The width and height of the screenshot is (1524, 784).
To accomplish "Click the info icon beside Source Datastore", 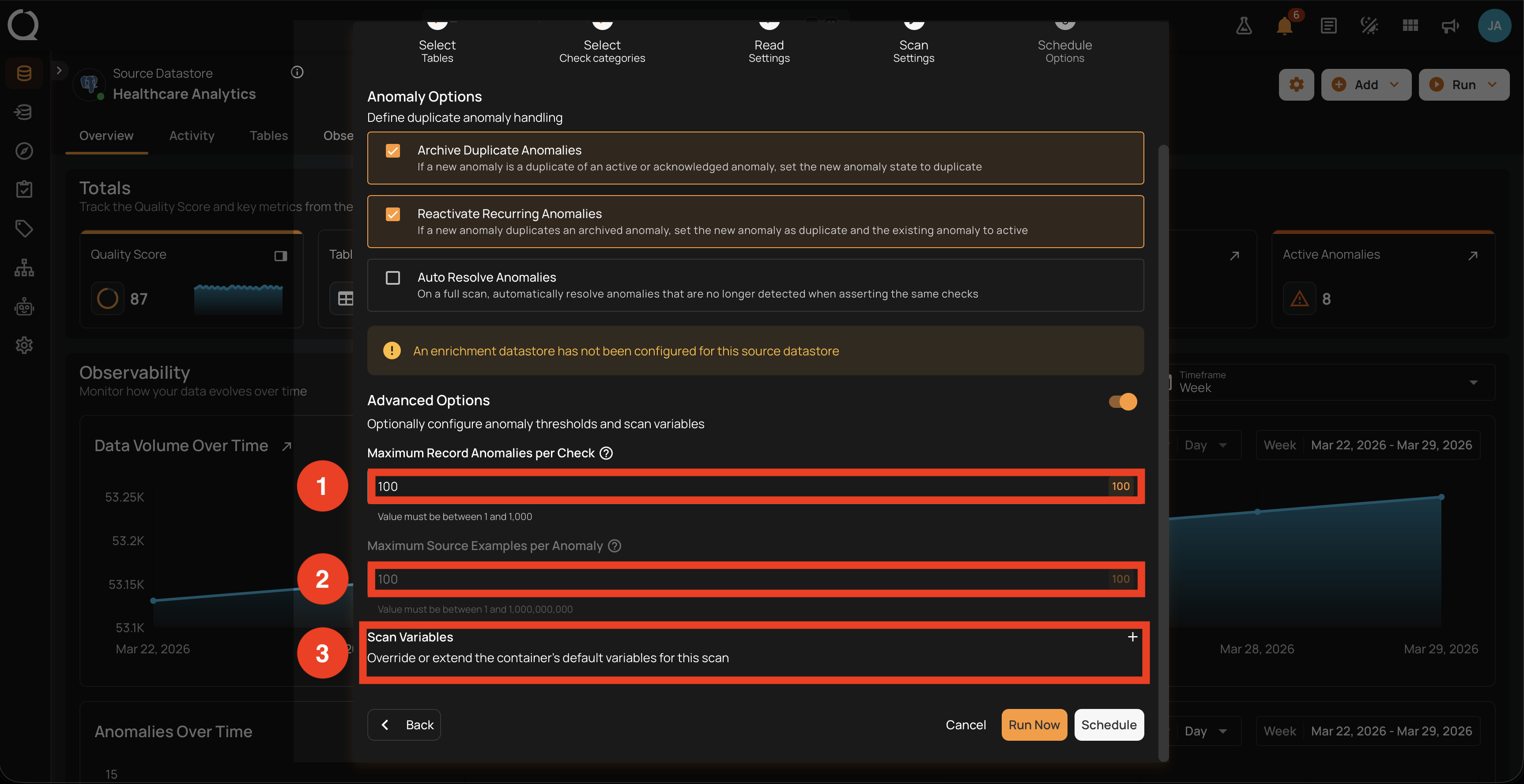I will tap(297, 72).
